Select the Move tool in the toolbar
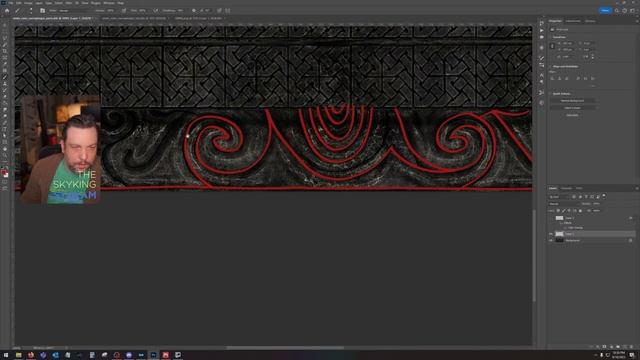Viewport: 640px width, 360px height. click(5, 26)
